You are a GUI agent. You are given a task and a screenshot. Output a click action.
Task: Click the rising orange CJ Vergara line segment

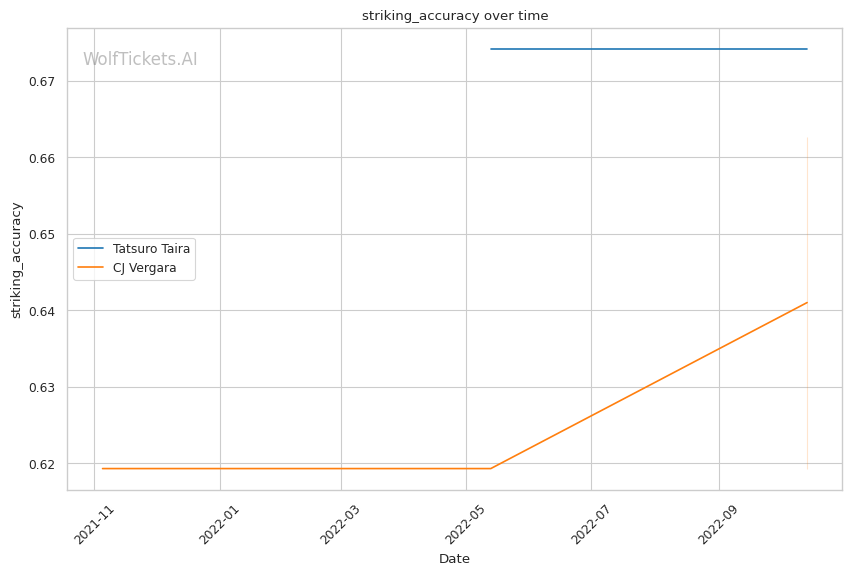(x=650, y=384)
